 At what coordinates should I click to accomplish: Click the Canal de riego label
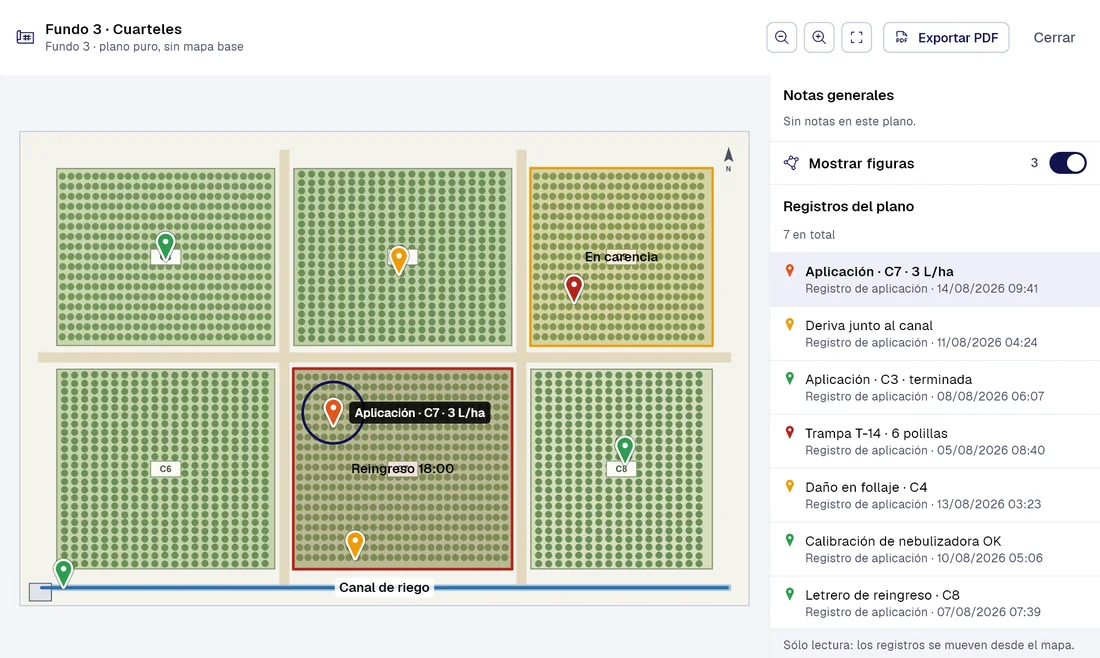click(x=384, y=588)
